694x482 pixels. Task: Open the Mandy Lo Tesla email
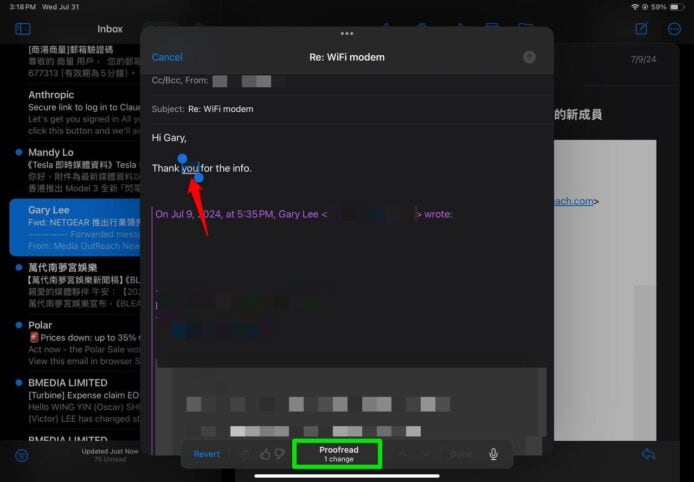click(x=70, y=167)
